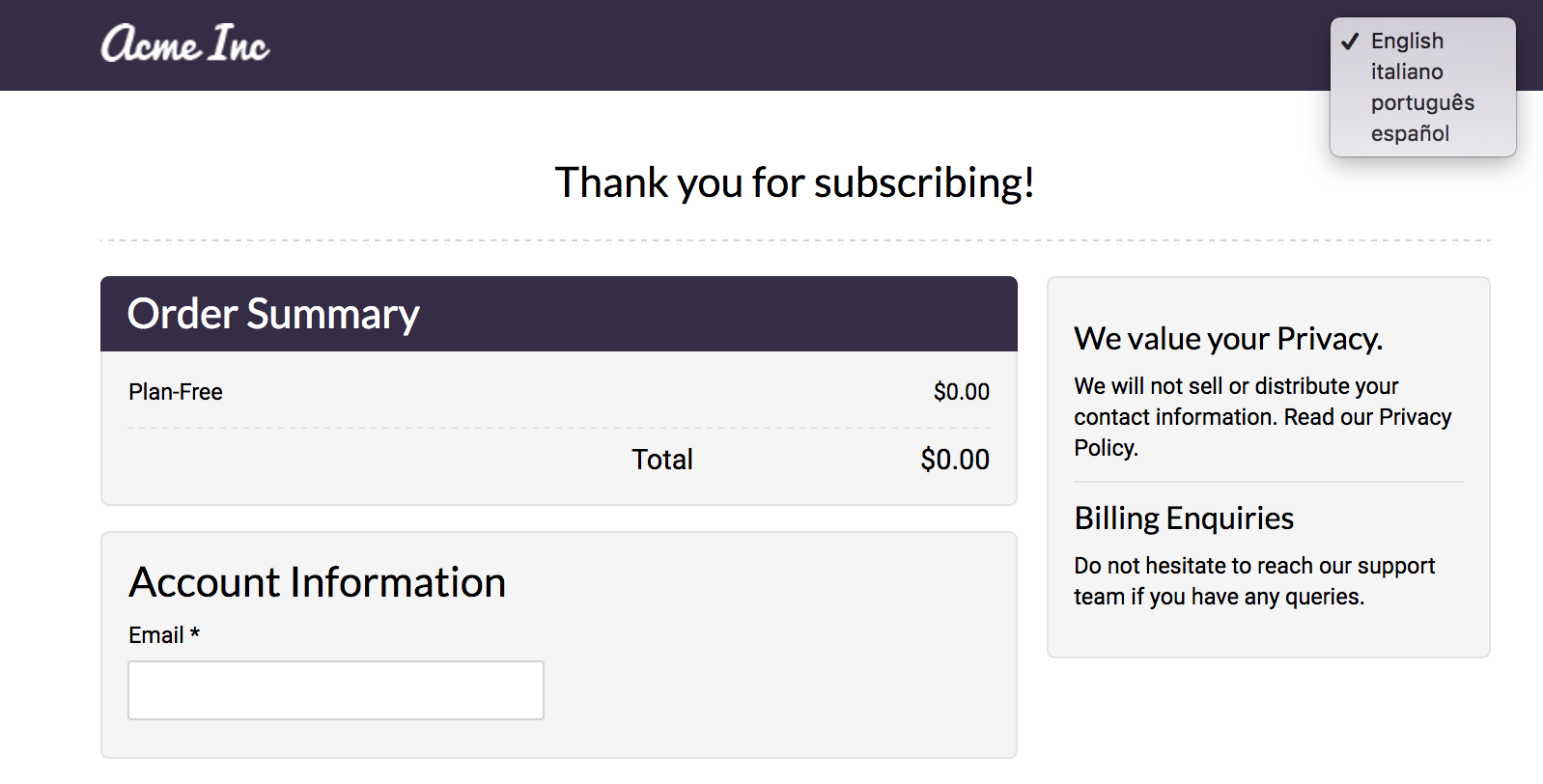
Task: Click the Total label
Action: (662, 460)
